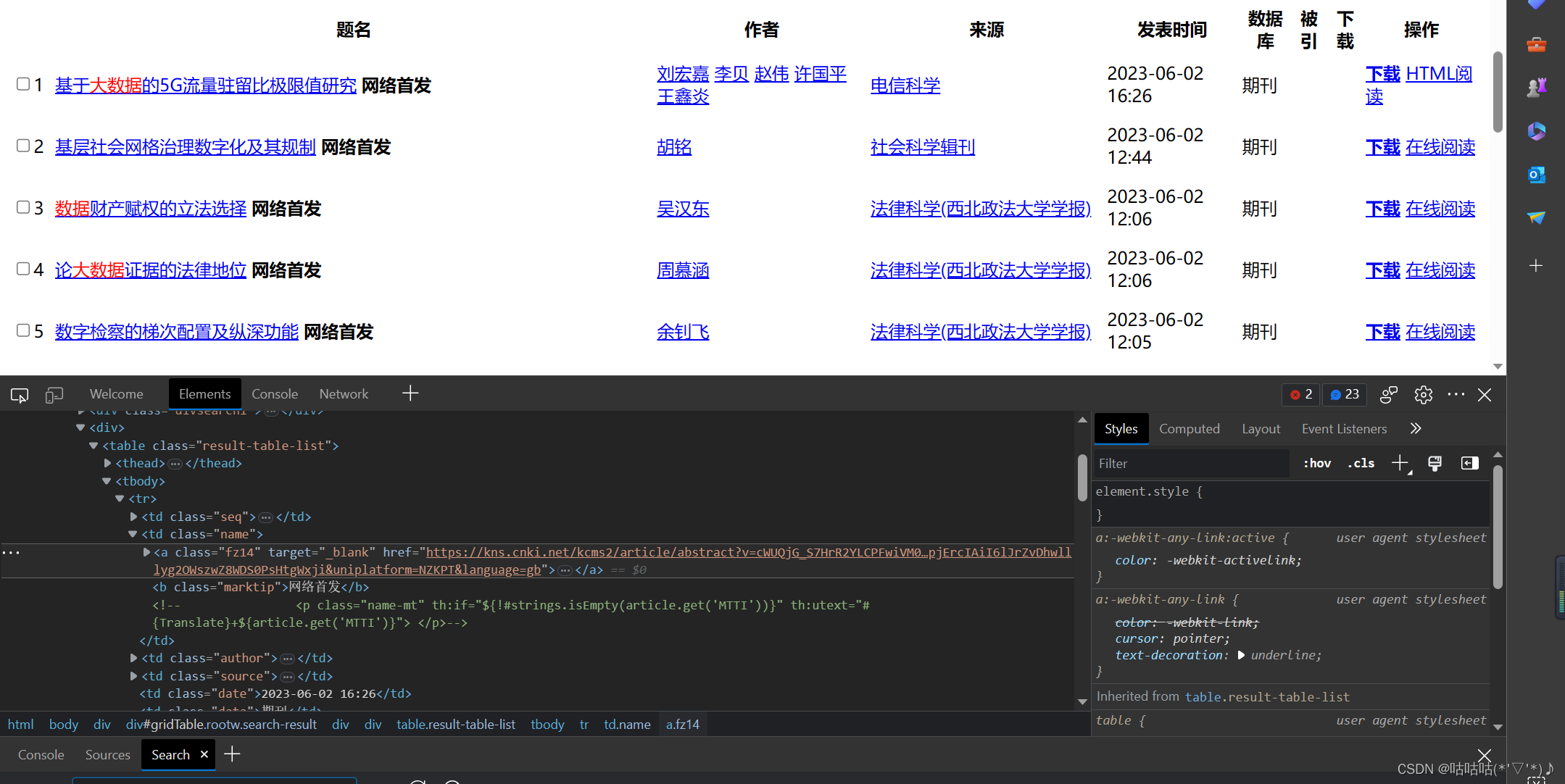Click the styles Filter input field
The width and height of the screenshot is (1565, 784).
point(1189,464)
